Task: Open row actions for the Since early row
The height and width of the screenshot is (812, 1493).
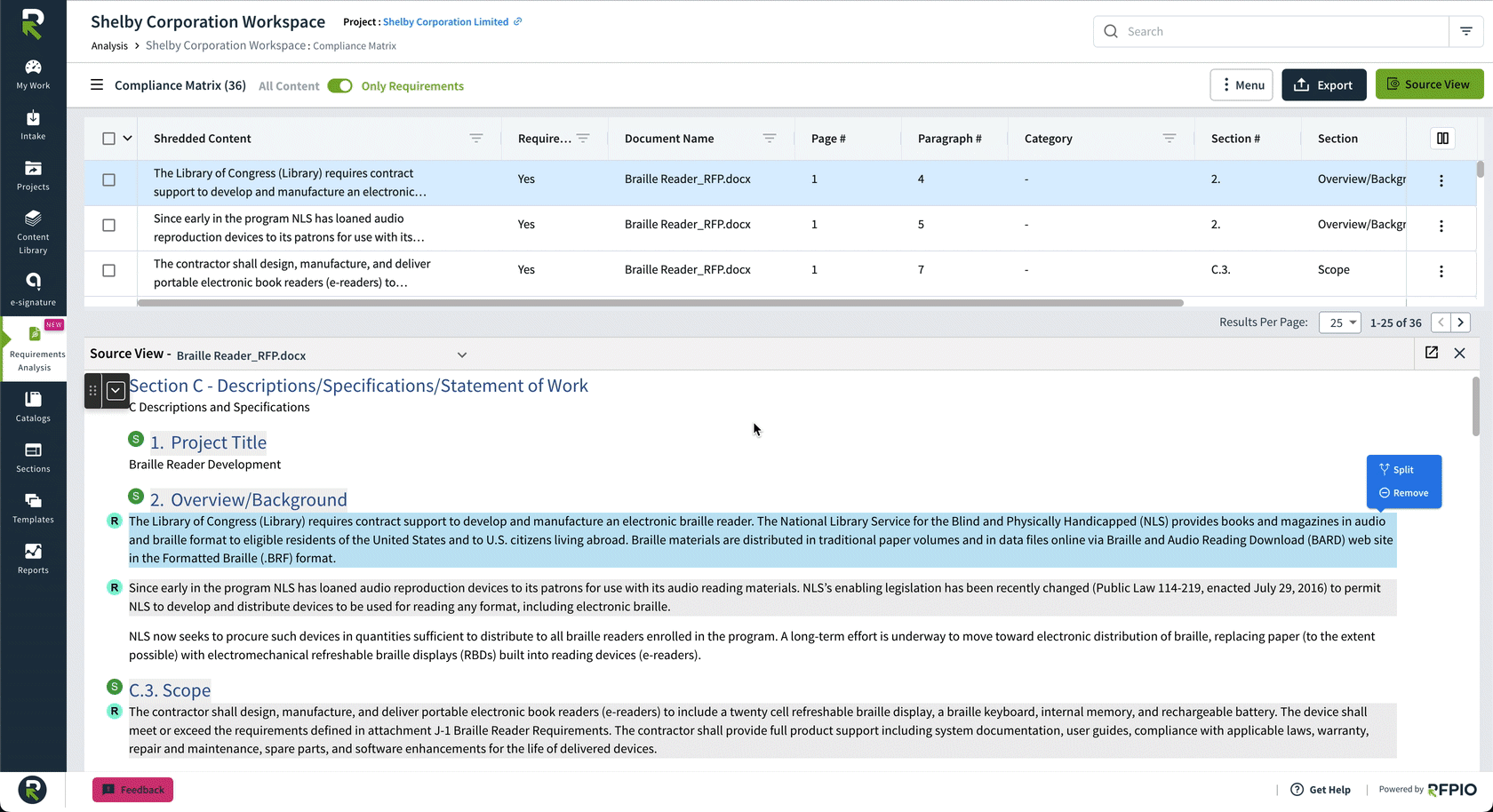Action: click(1441, 226)
